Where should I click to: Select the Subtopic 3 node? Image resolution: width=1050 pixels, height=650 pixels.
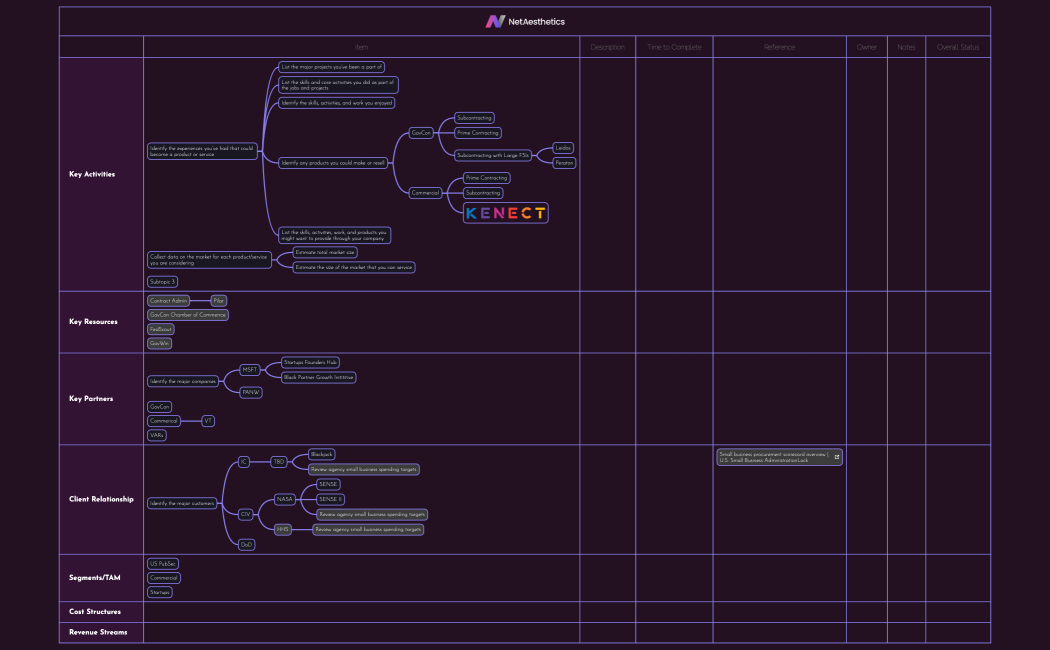click(162, 282)
